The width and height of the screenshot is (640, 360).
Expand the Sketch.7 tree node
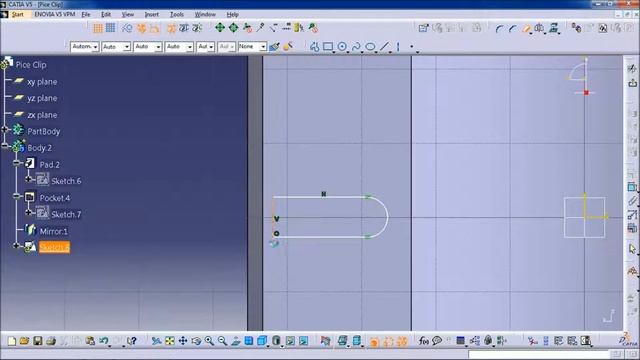(28, 212)
